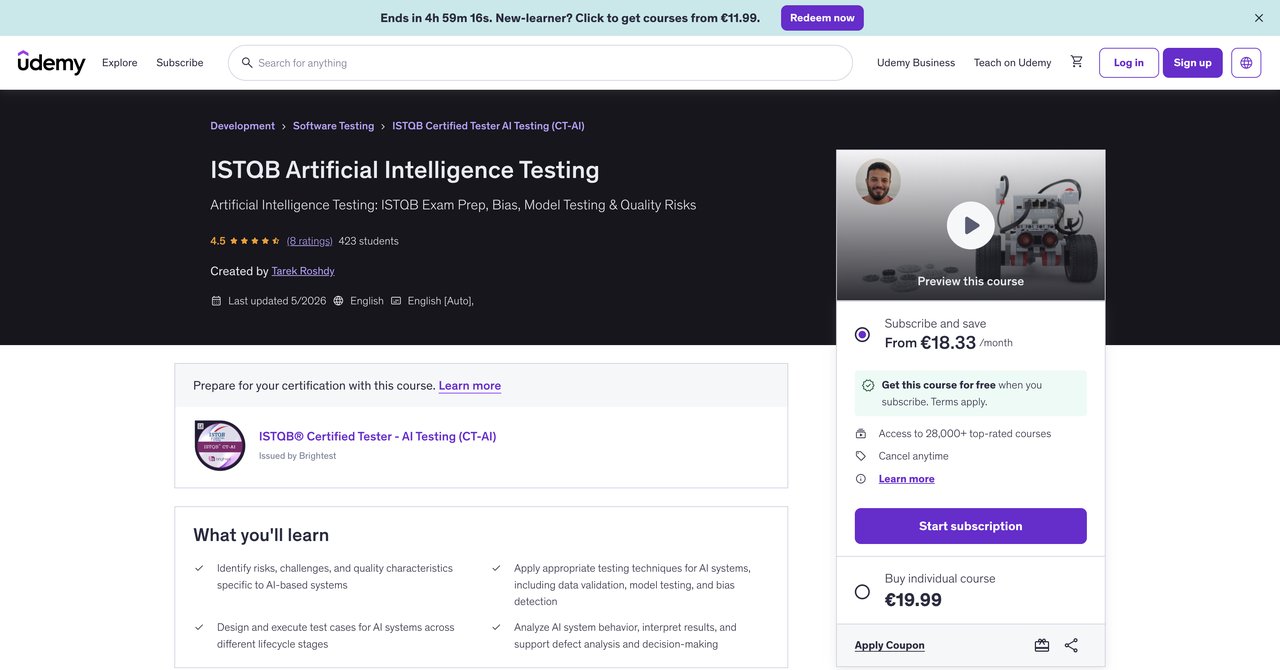Image resolution: width=1280 pixels, height=670 pixels.
Task: Share this course icon
Action: [x=1071, y=645]
